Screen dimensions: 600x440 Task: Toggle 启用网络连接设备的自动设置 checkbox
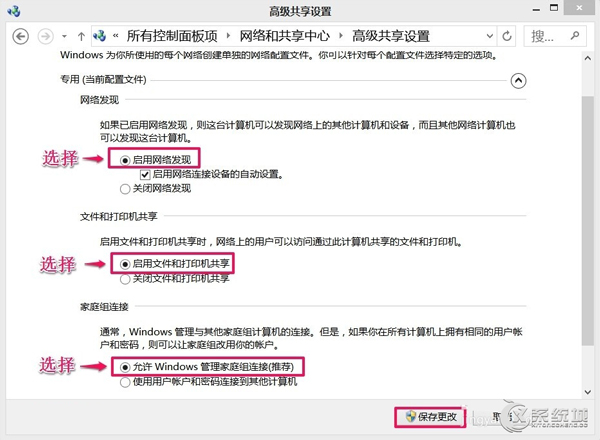pos(145,175)
